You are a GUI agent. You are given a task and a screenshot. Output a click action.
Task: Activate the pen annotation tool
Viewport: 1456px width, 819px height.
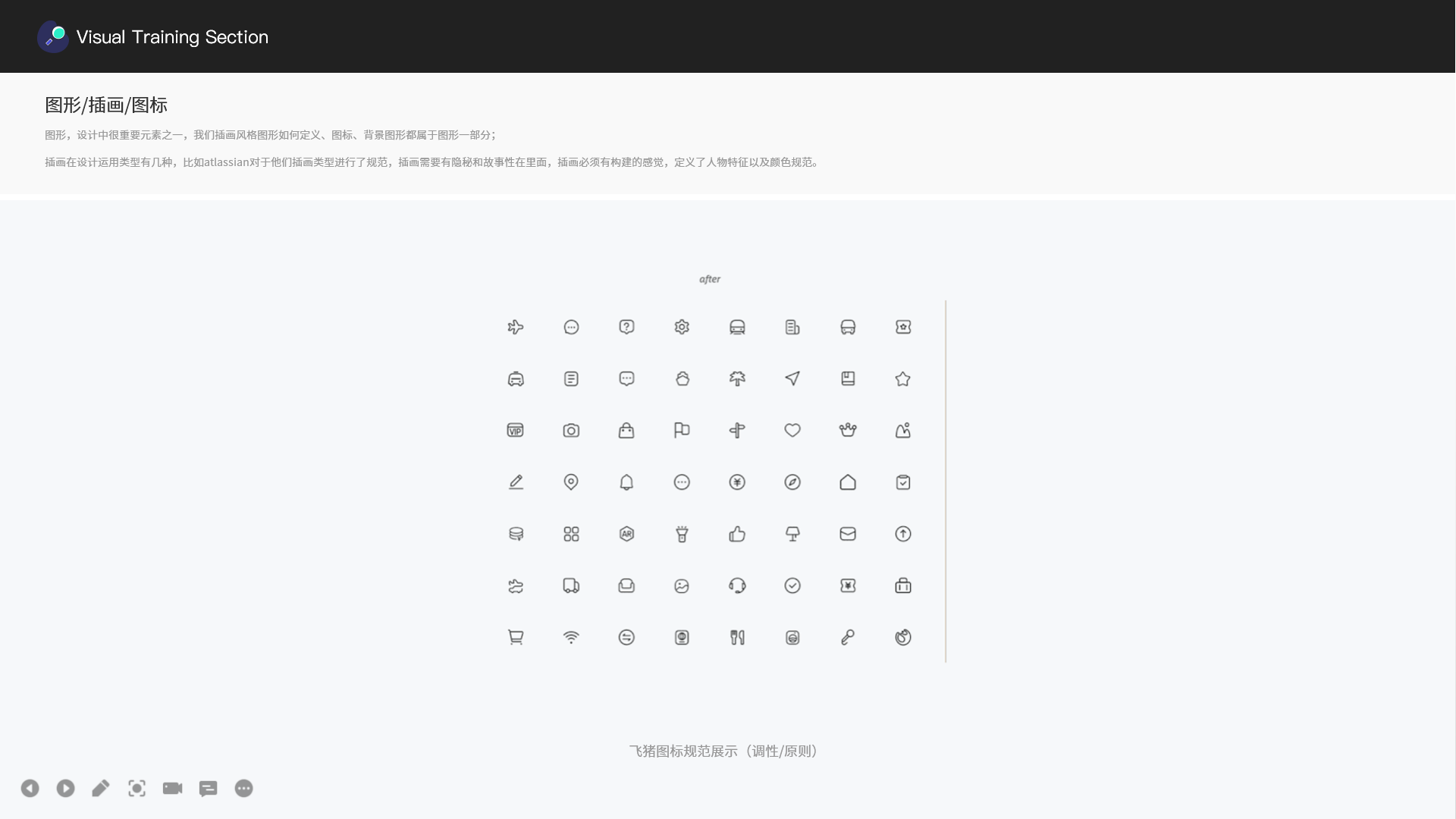pos(101,789)
